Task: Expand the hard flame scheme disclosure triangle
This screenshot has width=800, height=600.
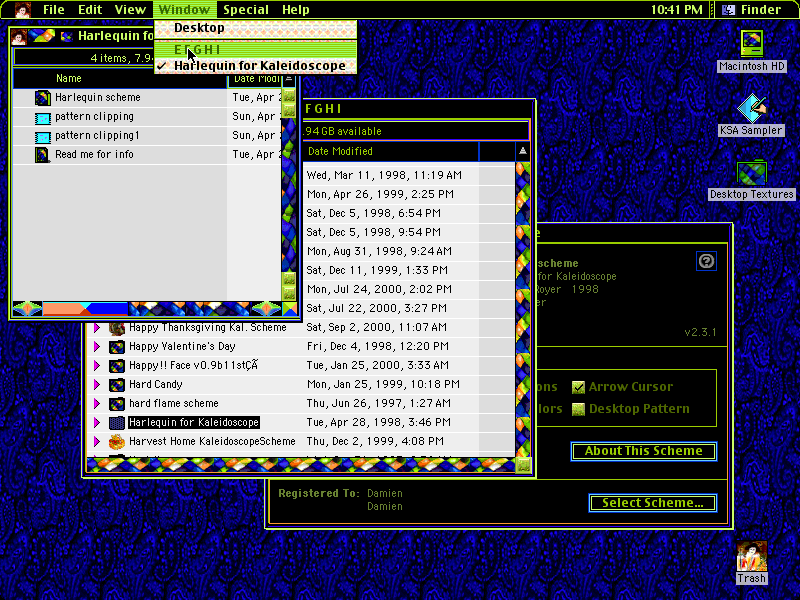Action: click(97, 404)
